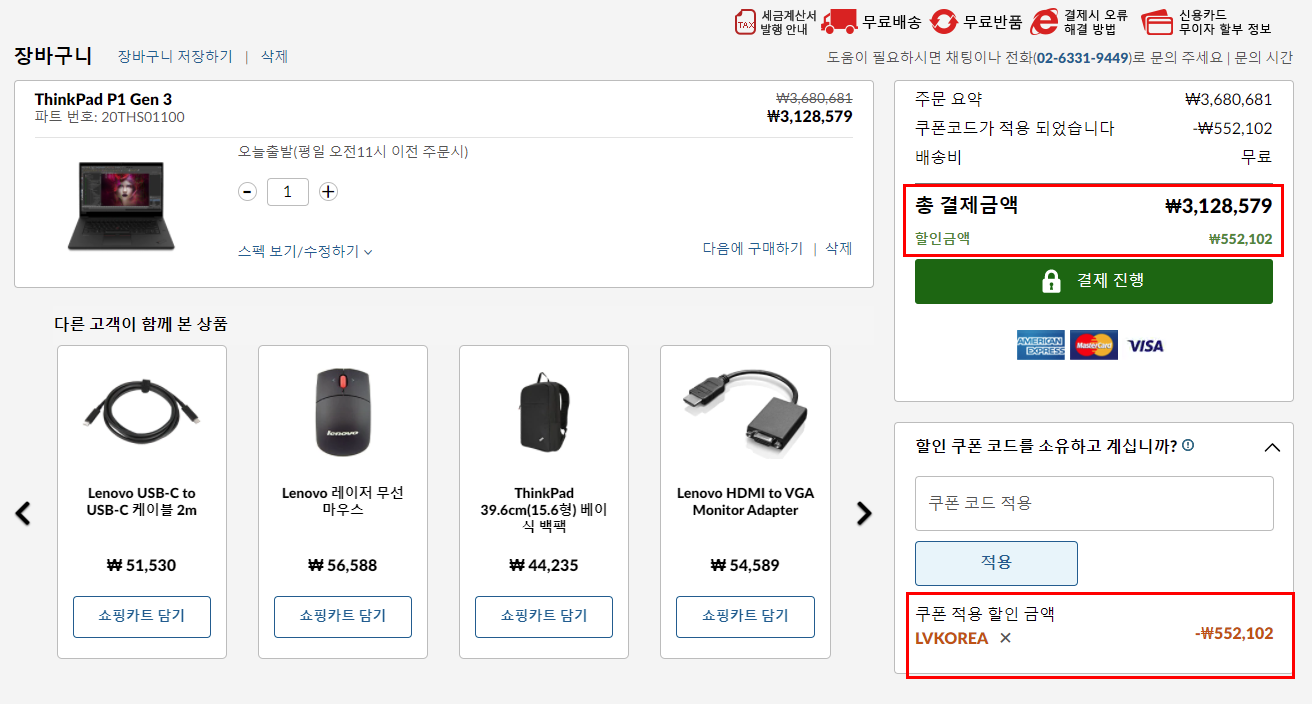The image size is (1312, 704).
Task: Open the tax invoice (세금계산서) guide icon
Action: (746, 21)
